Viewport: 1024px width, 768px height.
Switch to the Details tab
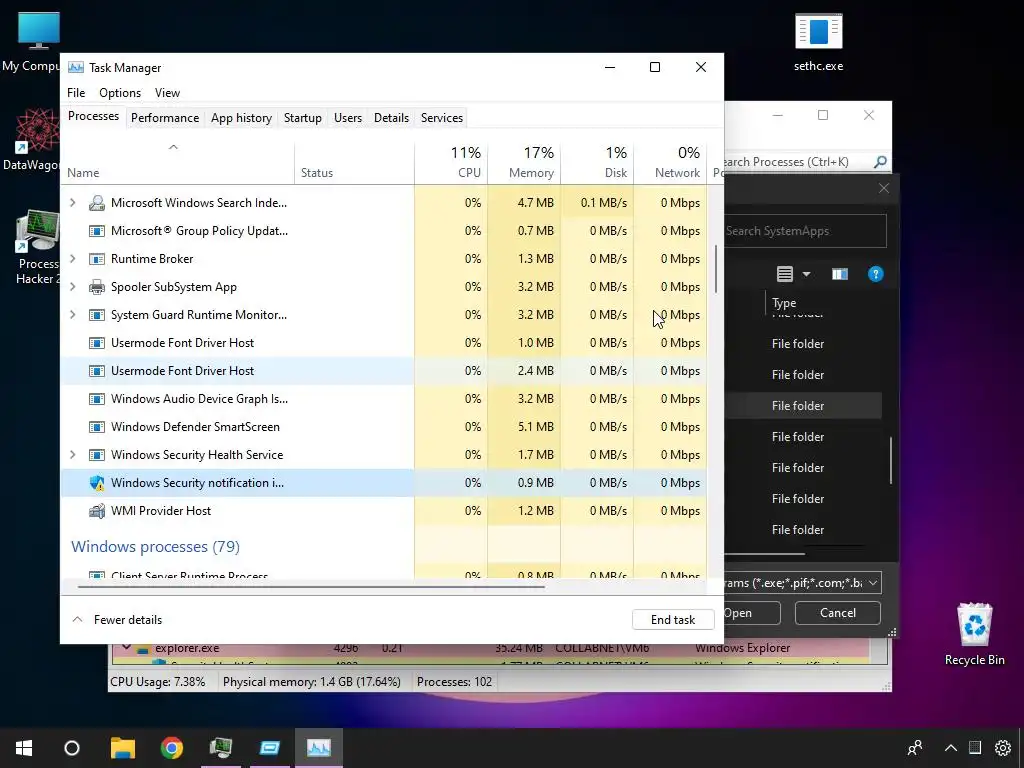point(391,118)
